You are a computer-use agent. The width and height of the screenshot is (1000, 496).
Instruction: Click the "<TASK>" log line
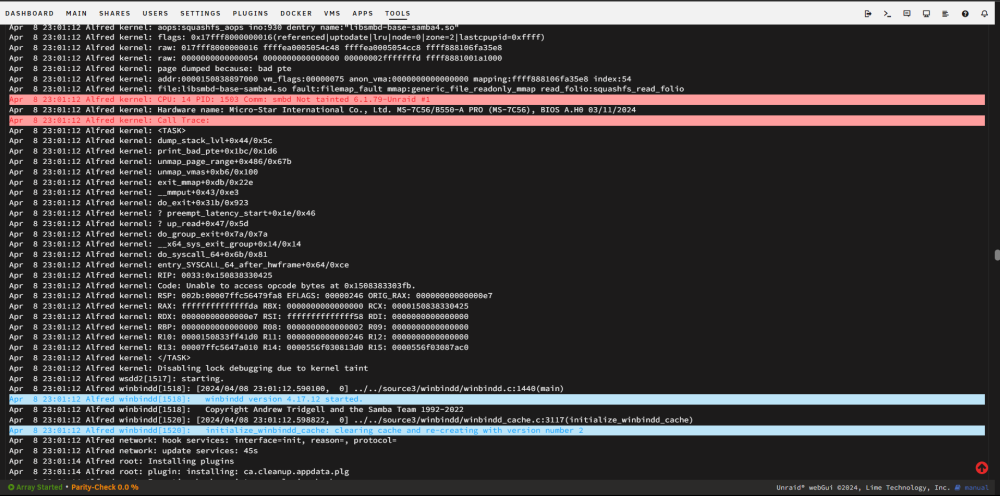tap(98, 131)
